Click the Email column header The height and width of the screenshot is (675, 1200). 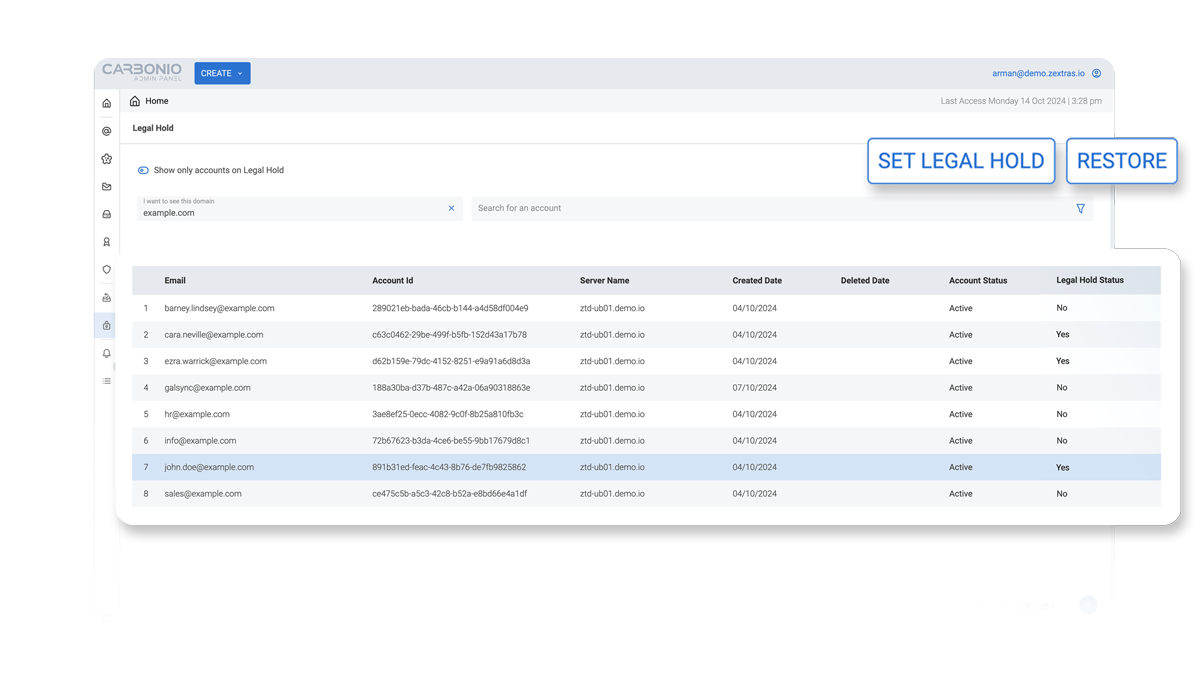[x=175, y=281]
